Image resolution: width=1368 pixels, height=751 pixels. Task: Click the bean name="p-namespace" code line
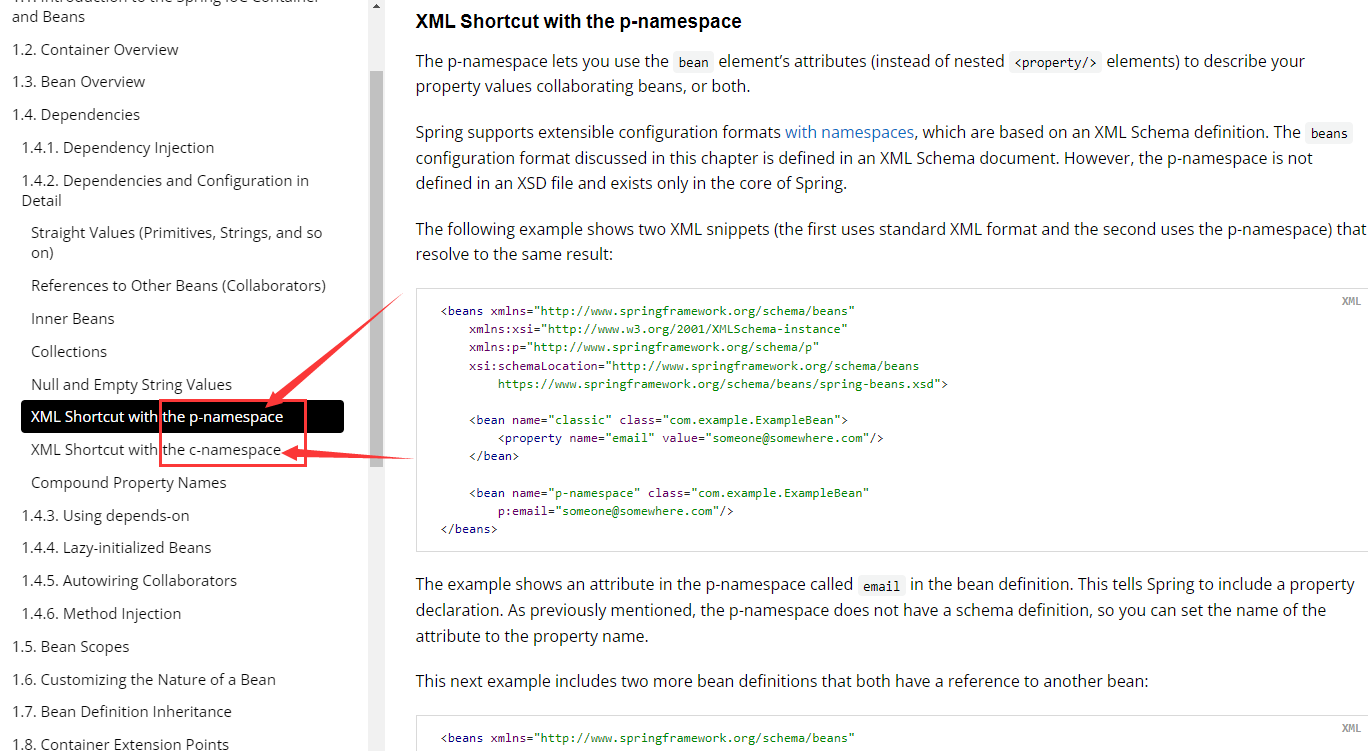click(669, 493)
